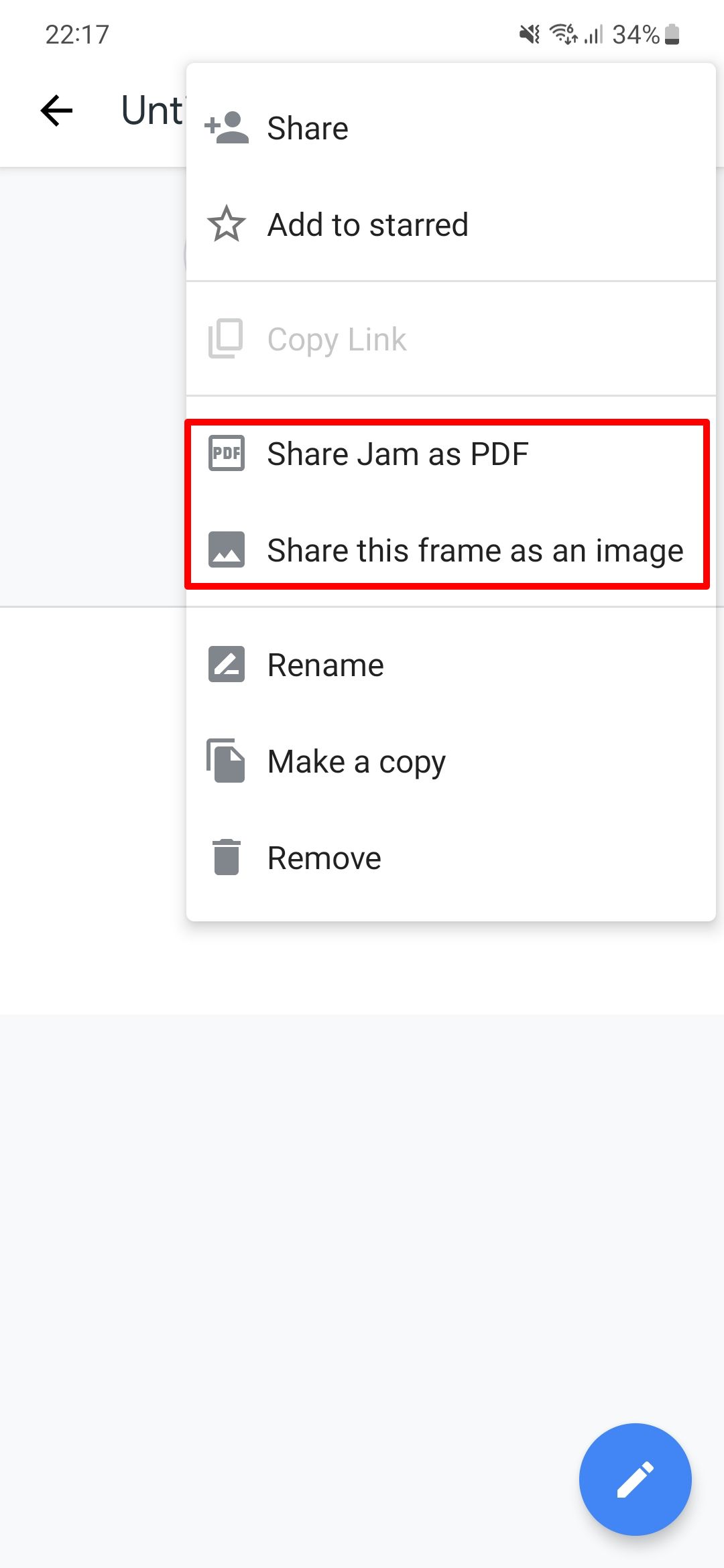Image resolution: width=724 pixels, height=1568 pixels.
Task: Click the image icon beside Share this frame
Action: pos(227,551)
